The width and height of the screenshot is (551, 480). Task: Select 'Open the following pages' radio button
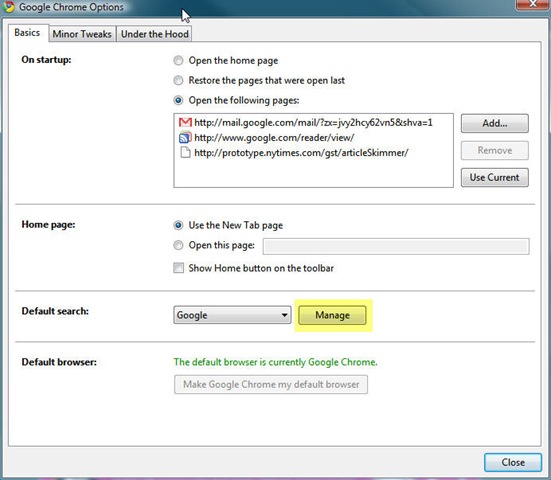(179, 100)
